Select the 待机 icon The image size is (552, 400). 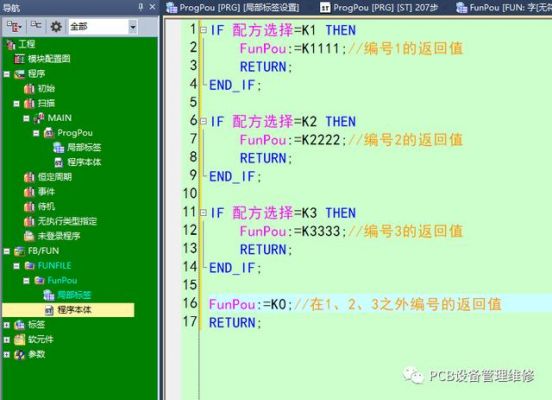(29, 207)
